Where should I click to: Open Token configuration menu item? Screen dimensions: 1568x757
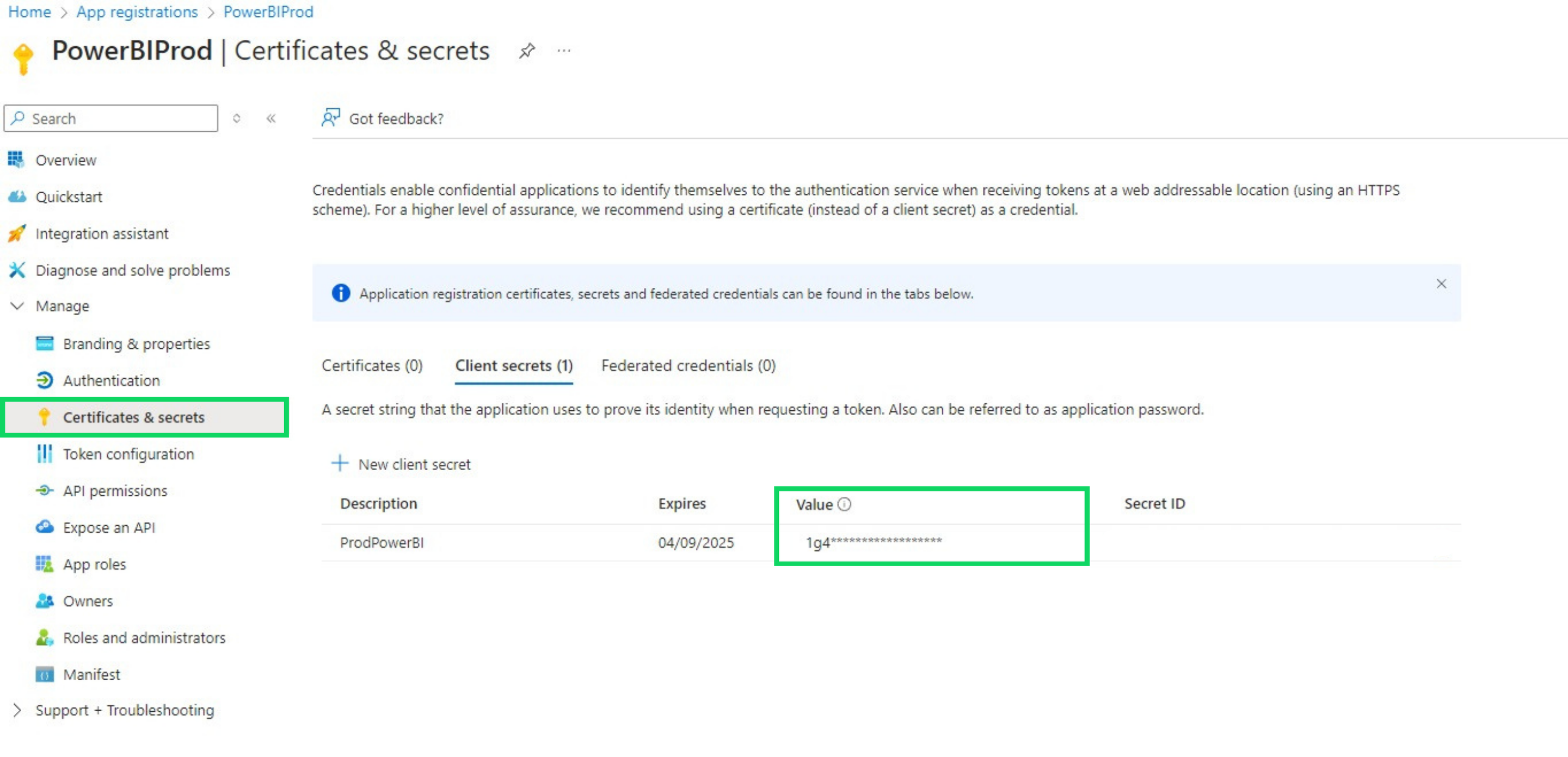[x=128, y=454]
